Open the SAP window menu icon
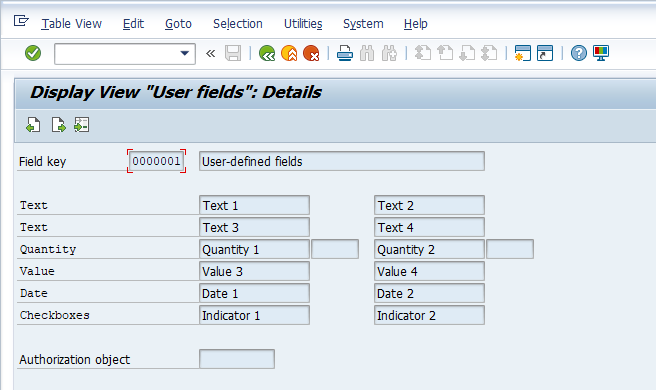This screenshot has height=390, width=656. 21,21
